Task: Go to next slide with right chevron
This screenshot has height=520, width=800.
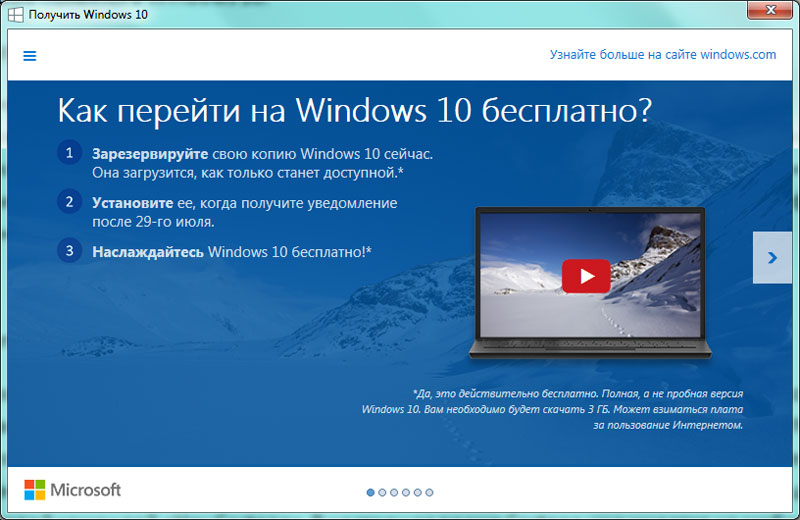Action: point(772,258)
